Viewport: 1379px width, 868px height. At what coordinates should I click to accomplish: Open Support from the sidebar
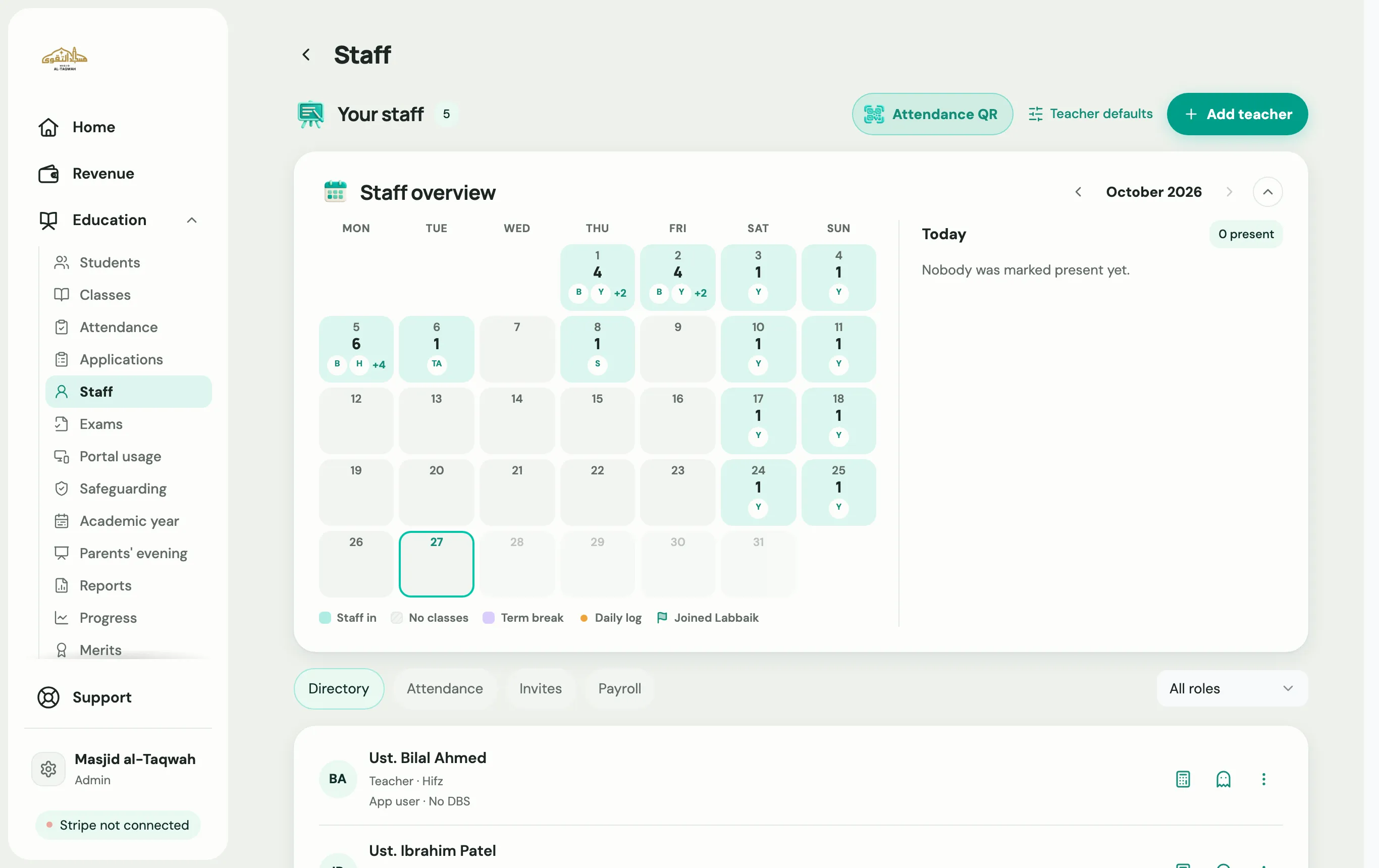pos(101,697)
